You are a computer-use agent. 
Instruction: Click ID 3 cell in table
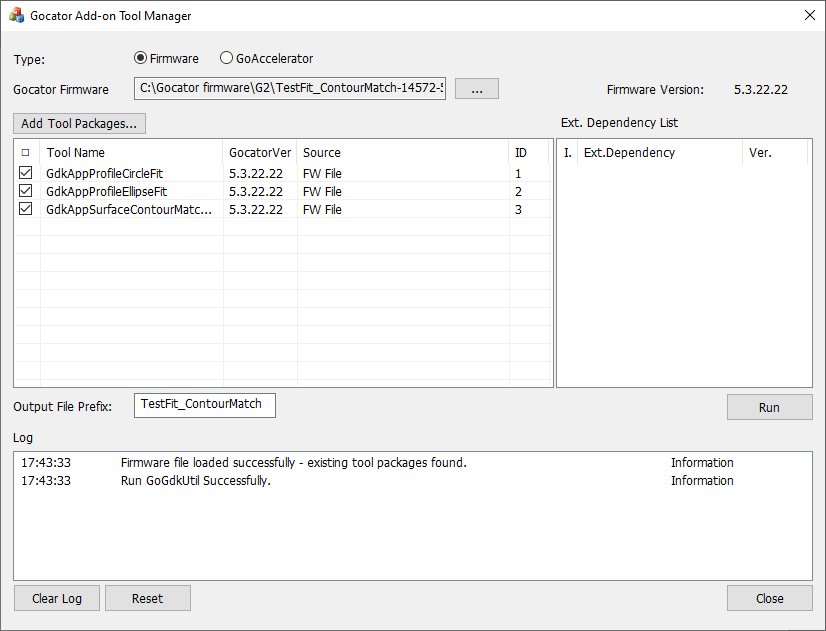pyautogui.click(x=518, y=209)
